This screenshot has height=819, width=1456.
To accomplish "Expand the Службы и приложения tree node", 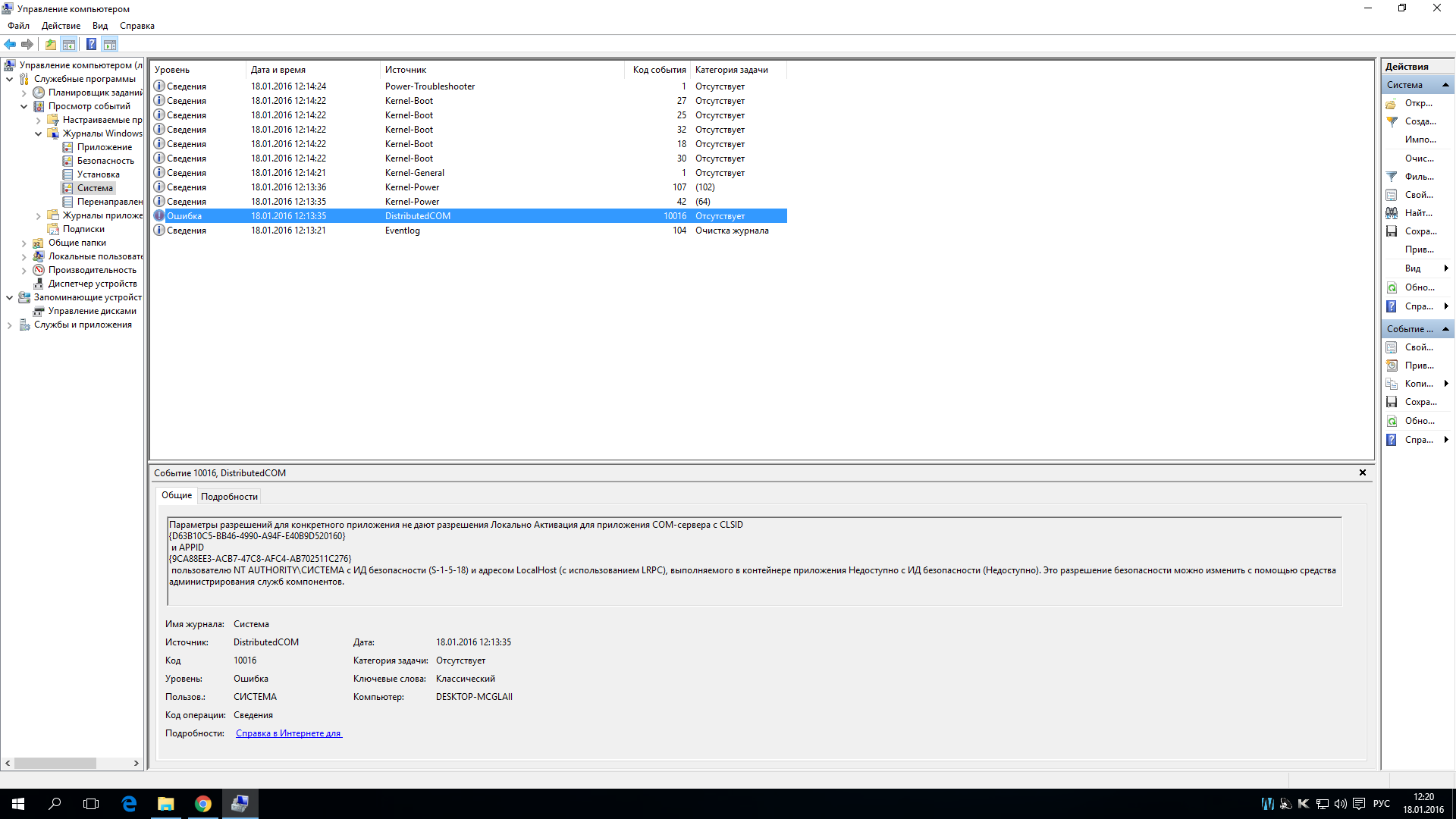I will (10, 325).
